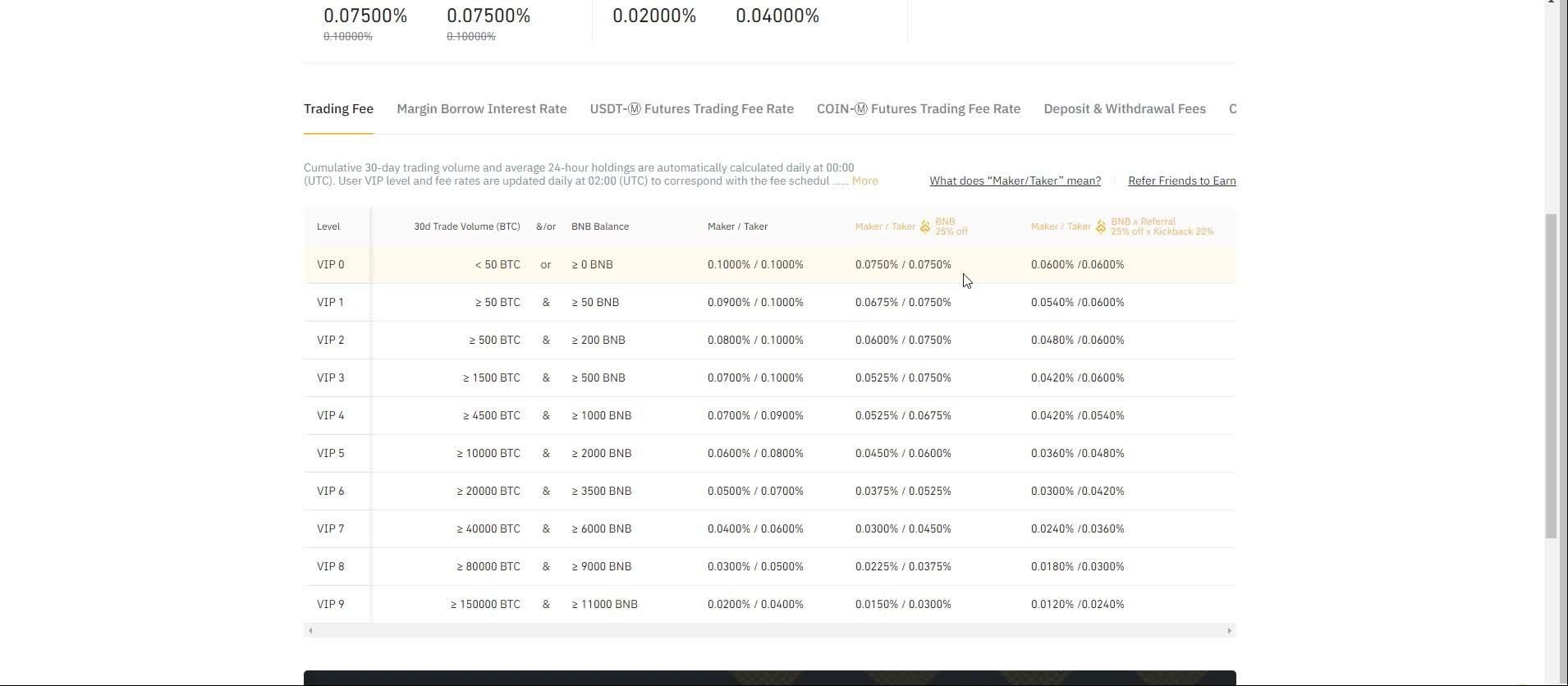Open Margin Borrow Interest Rate tab
Image resolution: width=1568 pixels, height=686 pixels.
pos(481,109)
